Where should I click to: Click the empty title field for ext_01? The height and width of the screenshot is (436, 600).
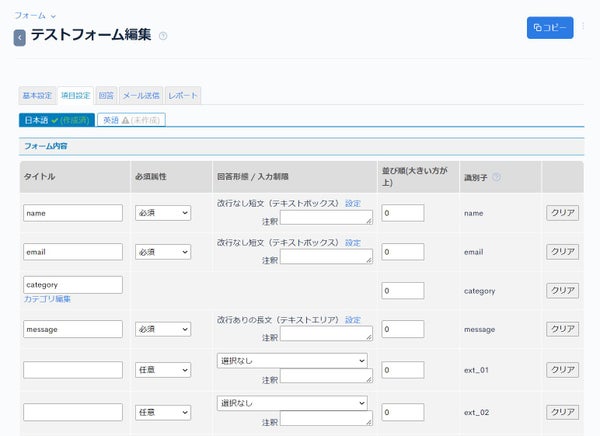point(73,370)
